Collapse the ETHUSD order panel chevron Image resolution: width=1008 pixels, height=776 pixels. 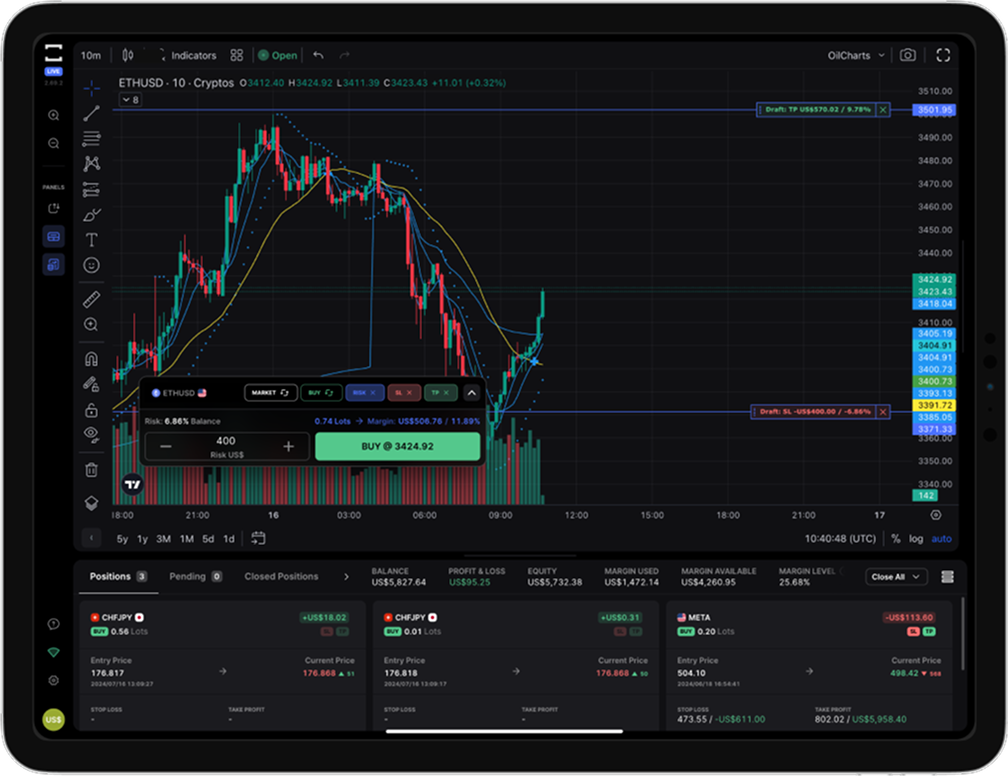pyautogui.click(x=472, y=393)
